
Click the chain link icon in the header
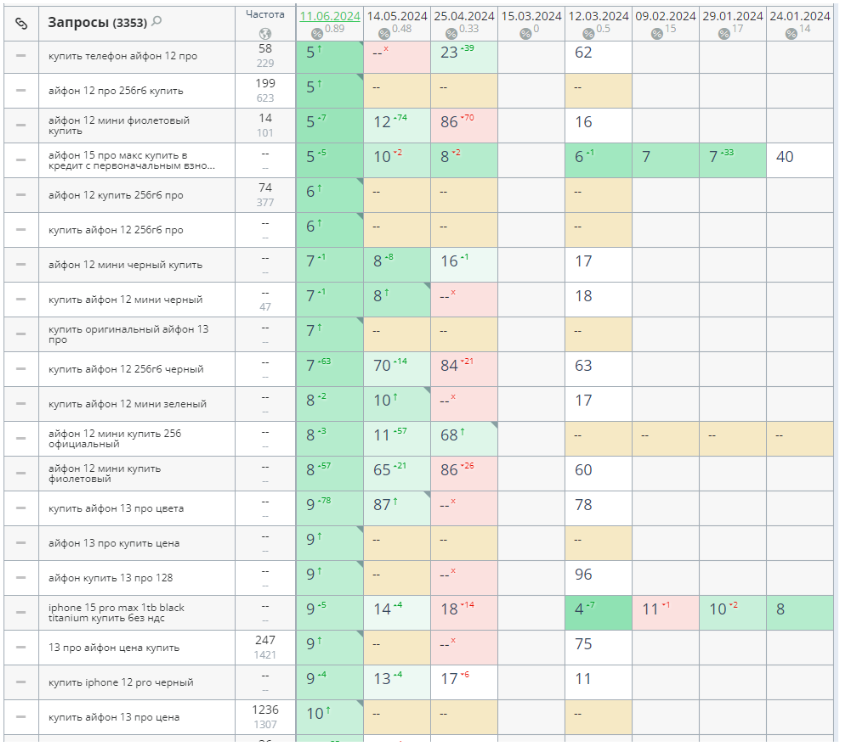pos(21,23)
